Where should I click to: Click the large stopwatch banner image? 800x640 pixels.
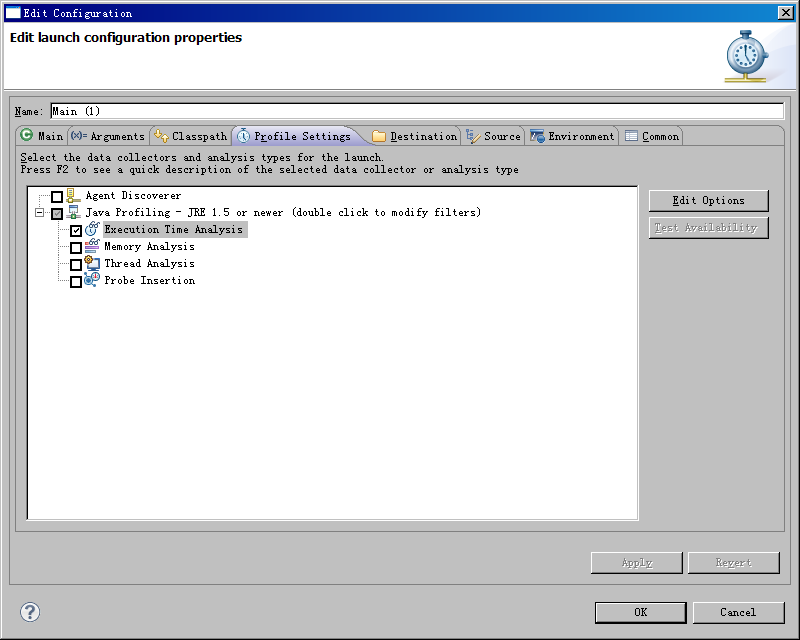[x=746, y=57]
